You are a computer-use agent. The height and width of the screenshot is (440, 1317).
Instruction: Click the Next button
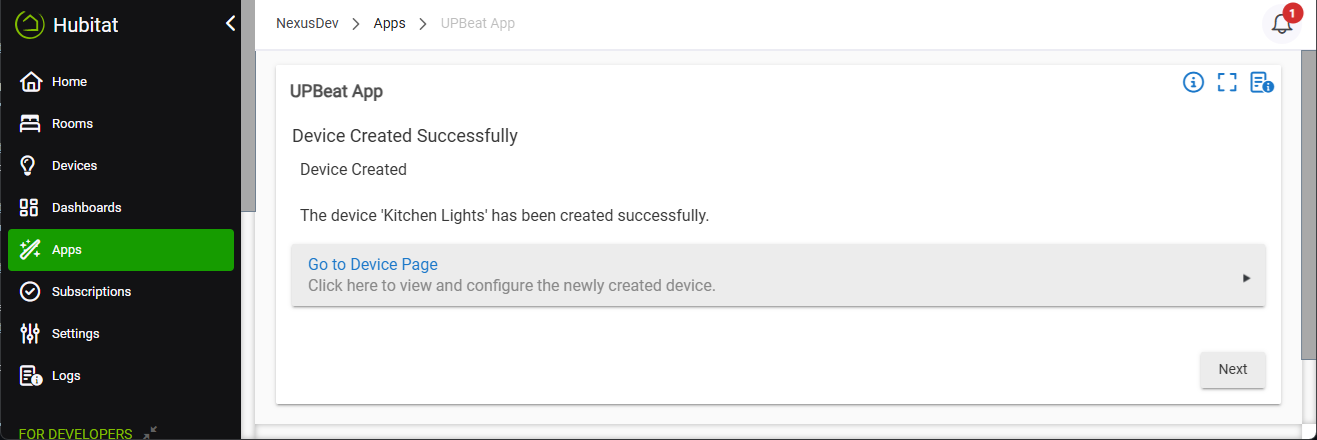click(x=1232, y=370)
